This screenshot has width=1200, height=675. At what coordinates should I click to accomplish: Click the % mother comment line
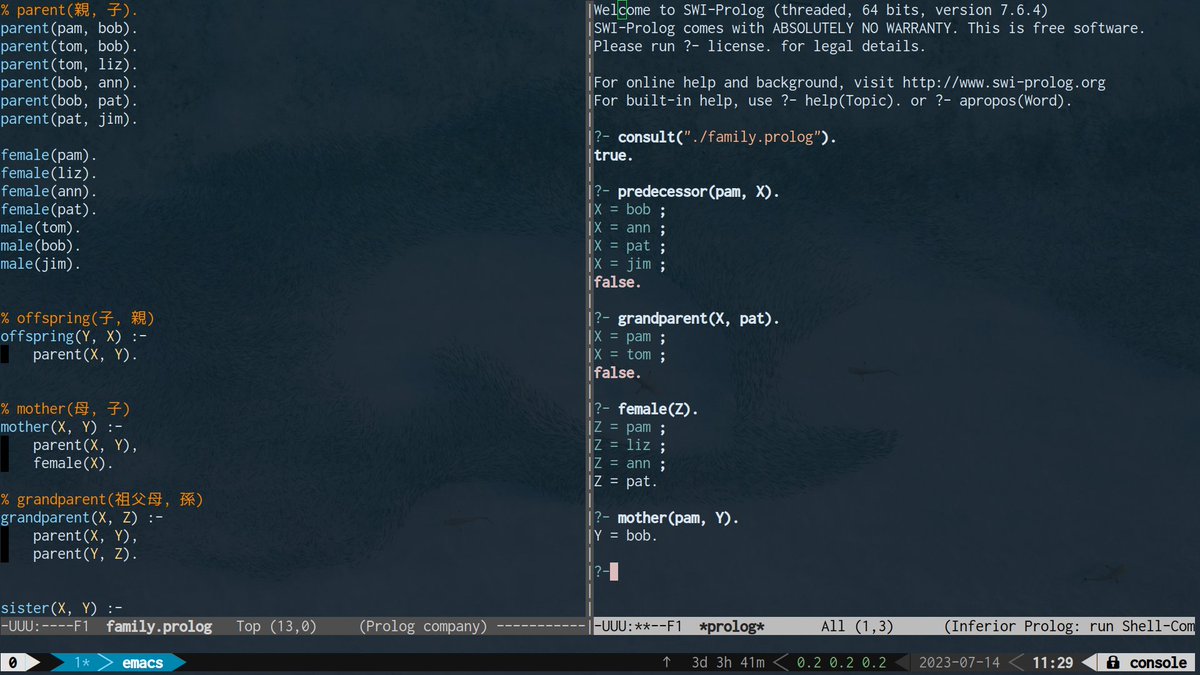(x=65, y=409)
